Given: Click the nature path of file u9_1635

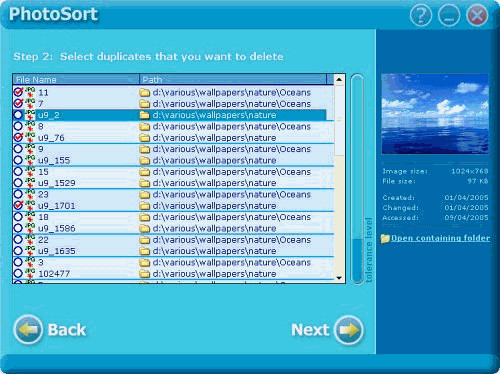Looking at the screenshot, I should tap(214, 251).
